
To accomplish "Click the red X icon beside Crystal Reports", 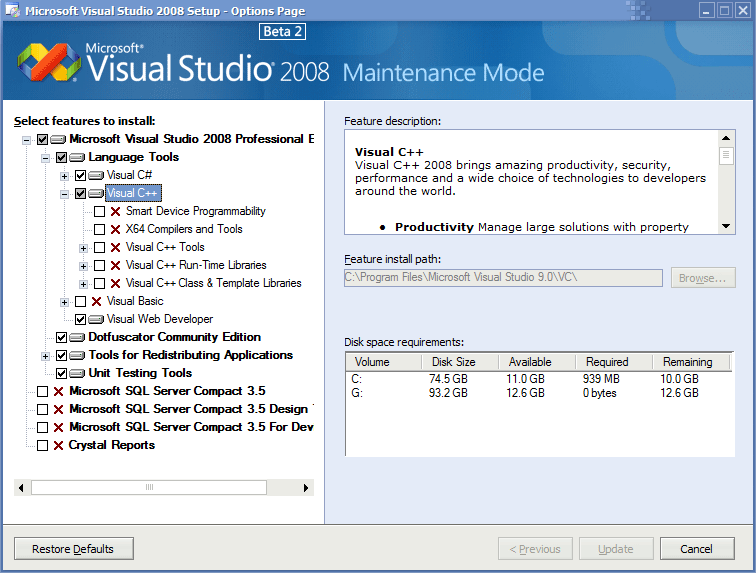I will click(58, 445).
